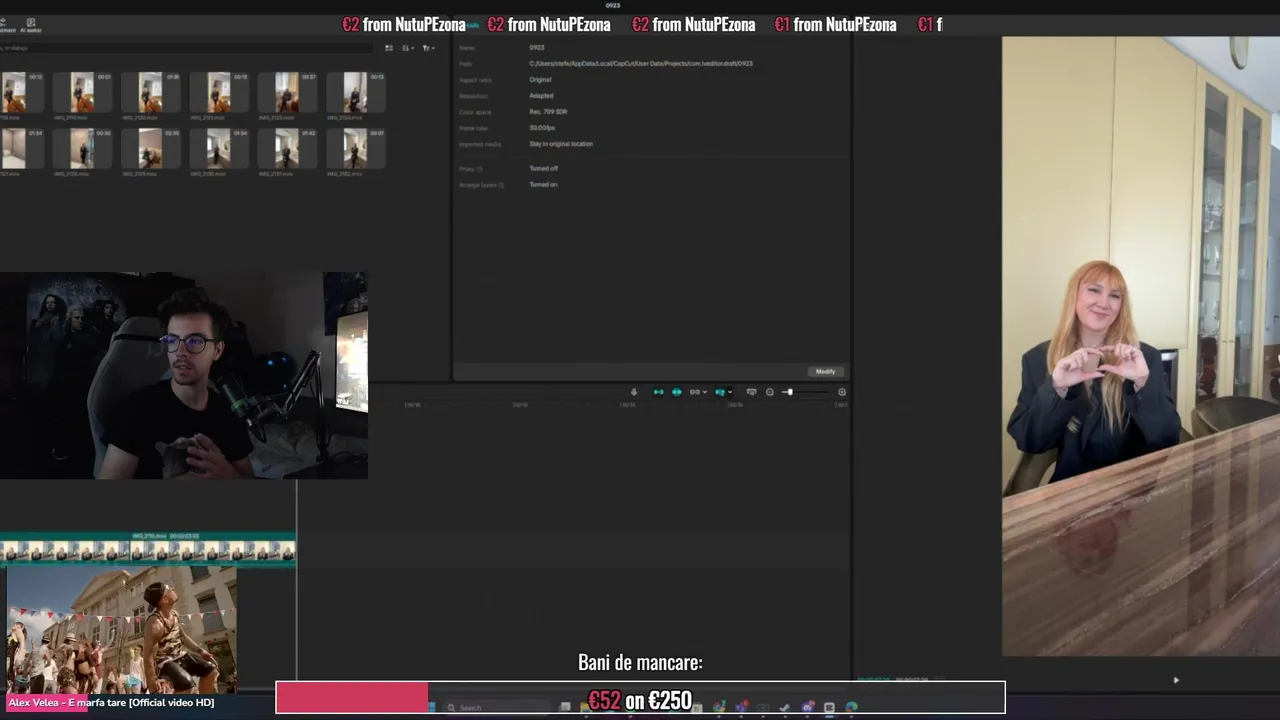Click the timeline cover preview icon
Viewport: 1280px width, 720px height.
[x=751, y=392]
